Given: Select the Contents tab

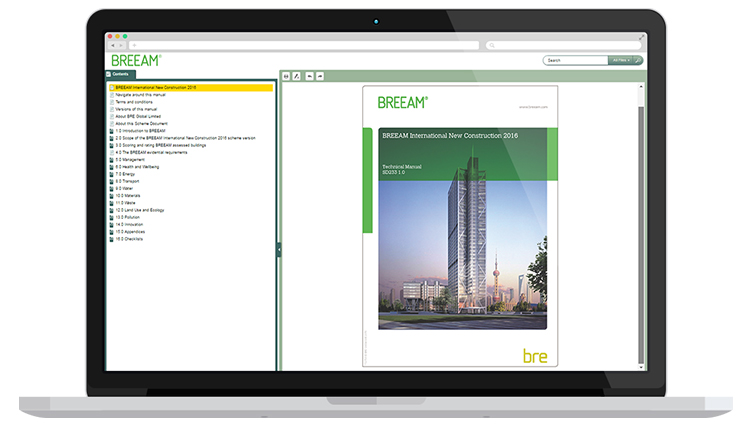Looking at the screenshot, I should (121, 74).
